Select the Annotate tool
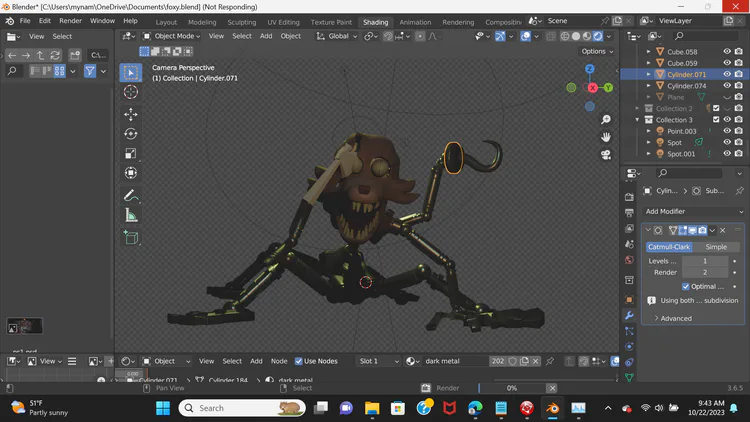 tap(131, 195)
